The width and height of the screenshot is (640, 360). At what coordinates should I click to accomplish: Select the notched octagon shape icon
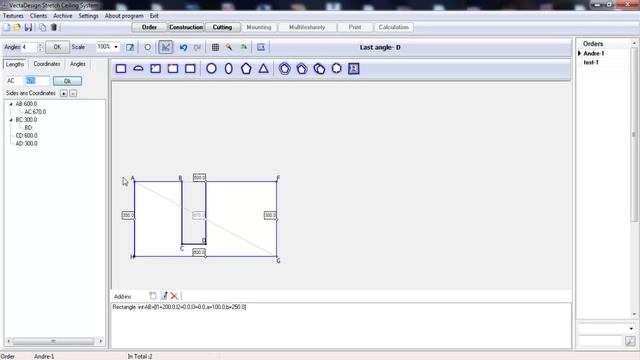(336, 69)
